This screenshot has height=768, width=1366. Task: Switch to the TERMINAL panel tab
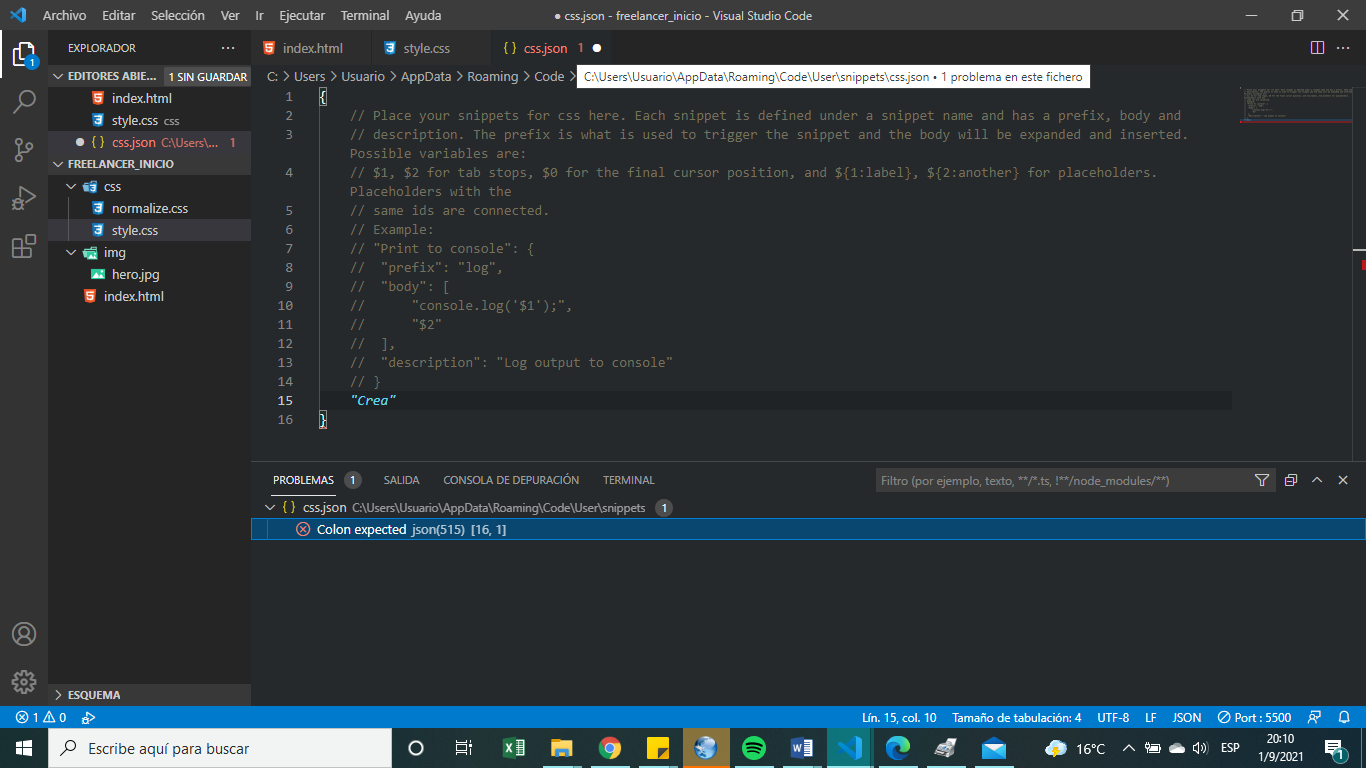click(628, 480)
